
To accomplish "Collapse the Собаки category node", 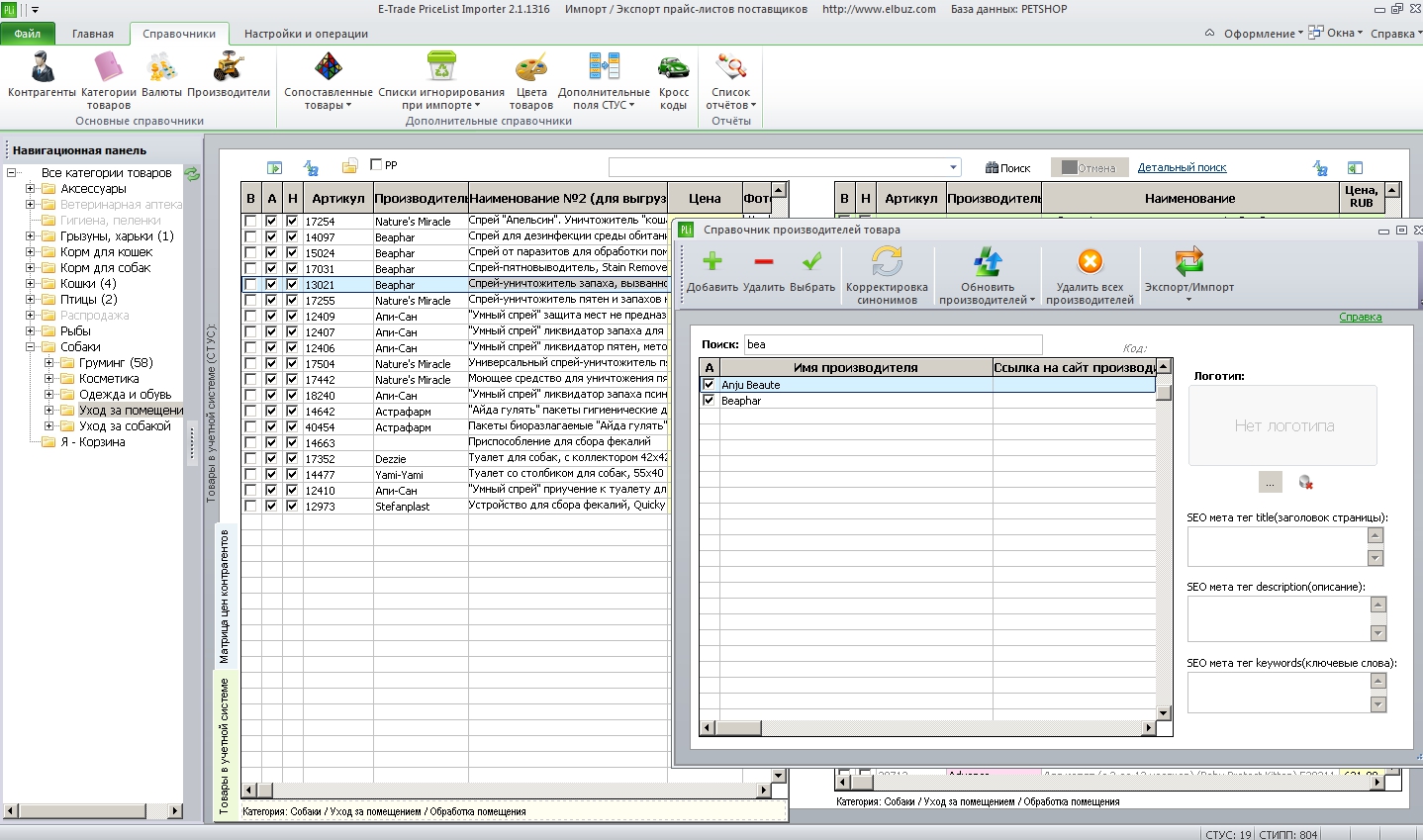I will pos(31,347).
